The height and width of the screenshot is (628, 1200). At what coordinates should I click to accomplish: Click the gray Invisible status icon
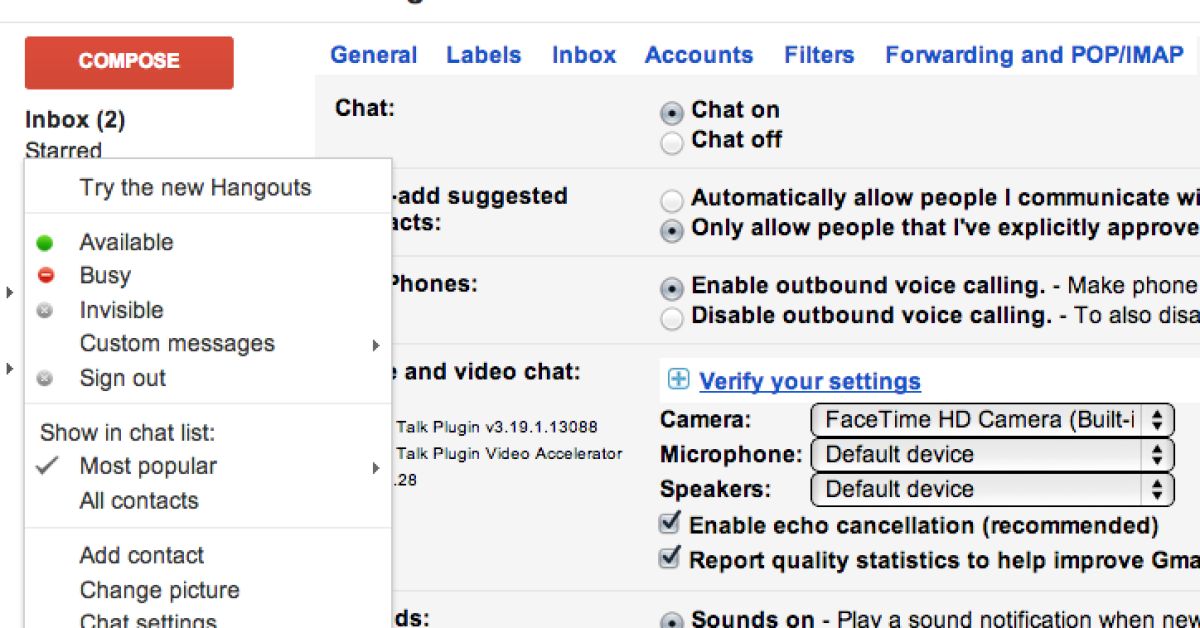[44, 311]
